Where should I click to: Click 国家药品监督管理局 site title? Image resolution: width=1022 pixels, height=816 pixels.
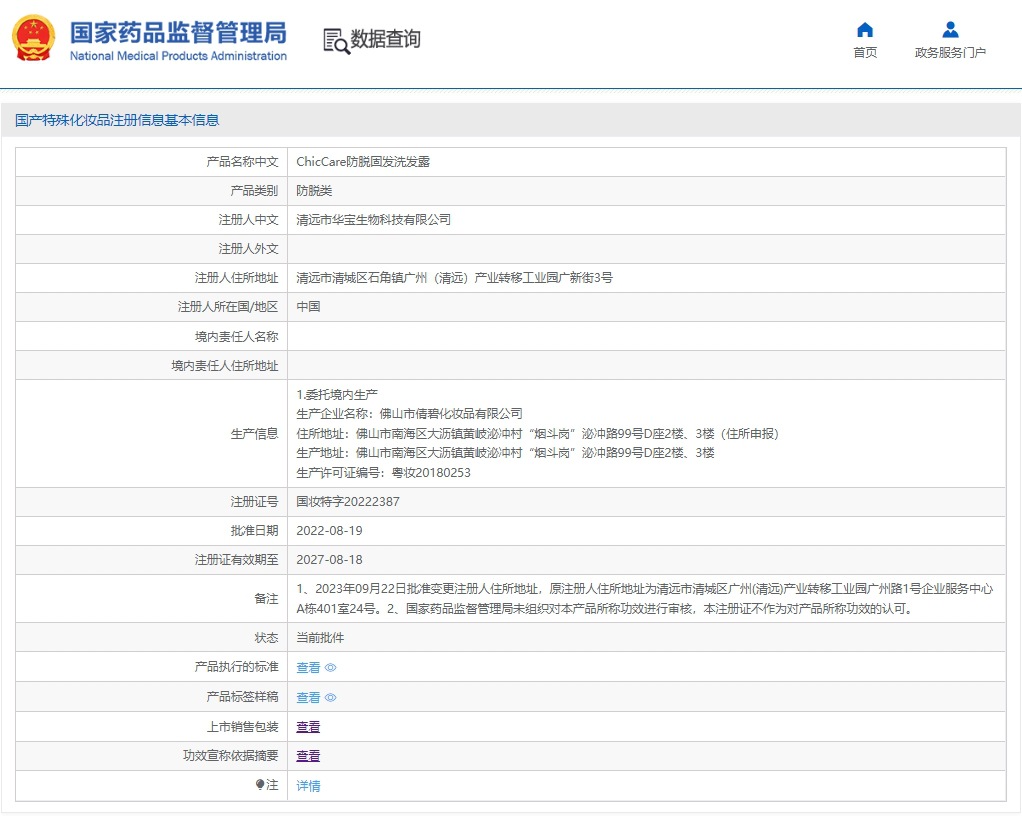click(x=178, y=32)
